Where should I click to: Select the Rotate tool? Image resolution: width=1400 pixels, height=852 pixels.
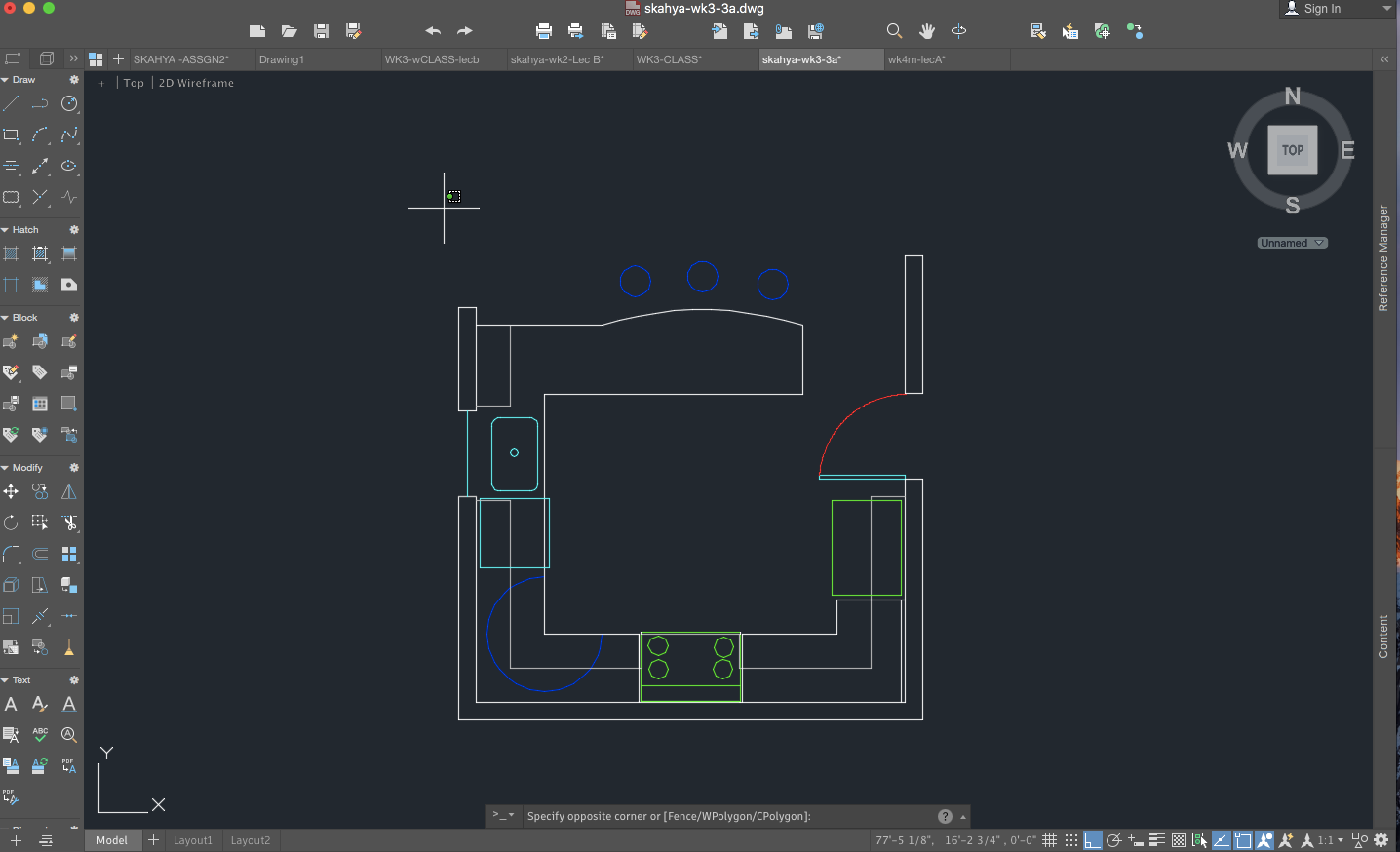(x=11, y=523)
